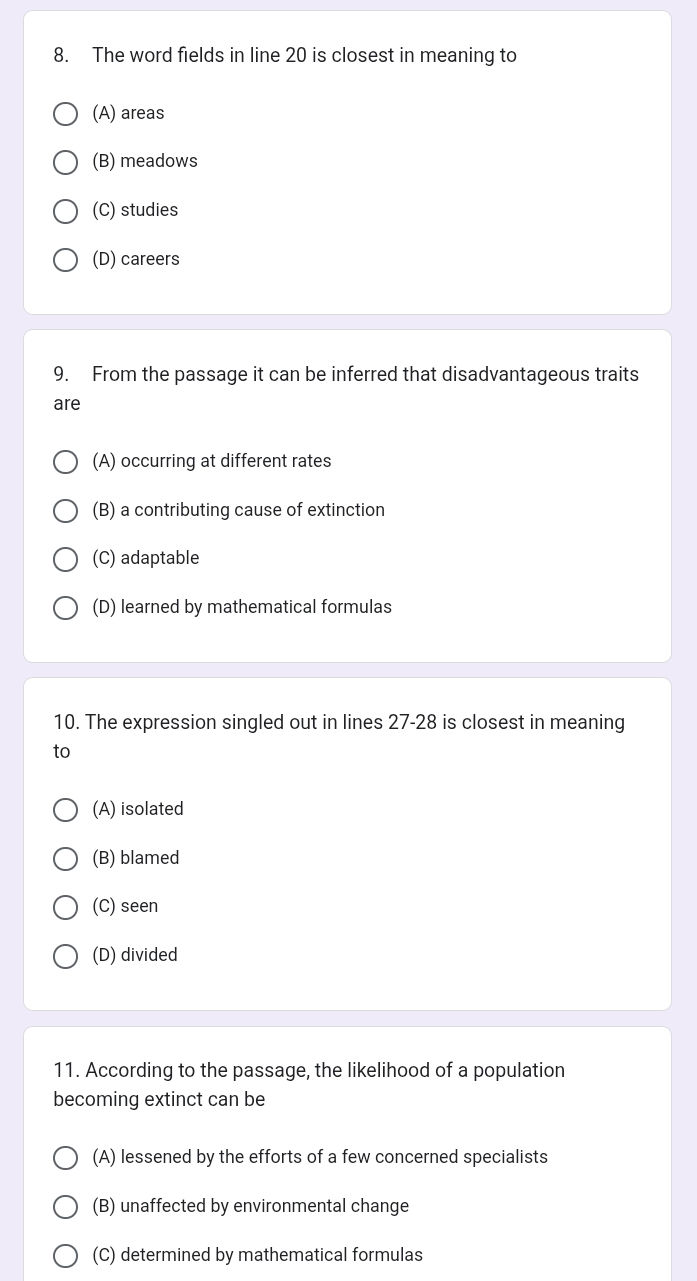This screenshot has width=697, height=1281.
Task: Select the (B) blamed option
Action: (x=65, y=859)
